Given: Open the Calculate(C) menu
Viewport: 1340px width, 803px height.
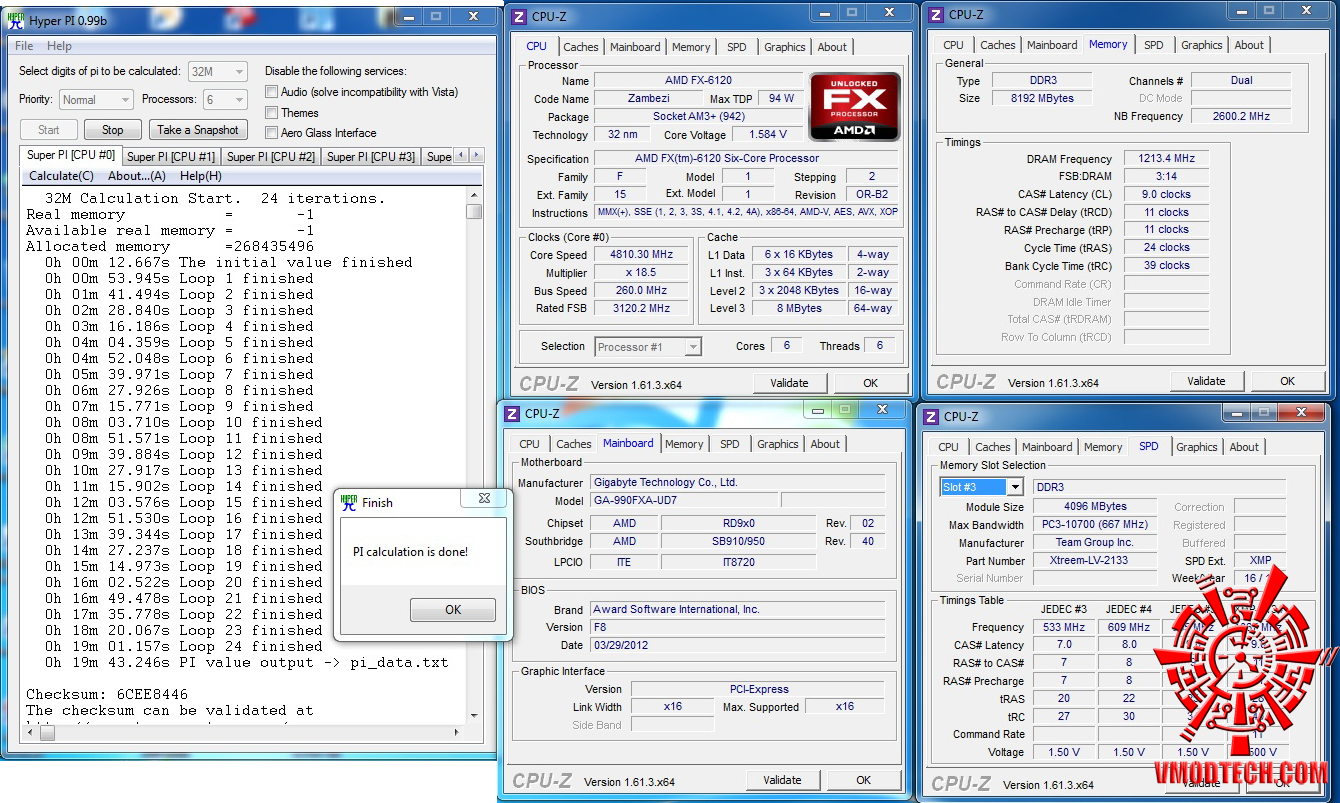Looking at the screenshot, I should click(x=62, y=176).
